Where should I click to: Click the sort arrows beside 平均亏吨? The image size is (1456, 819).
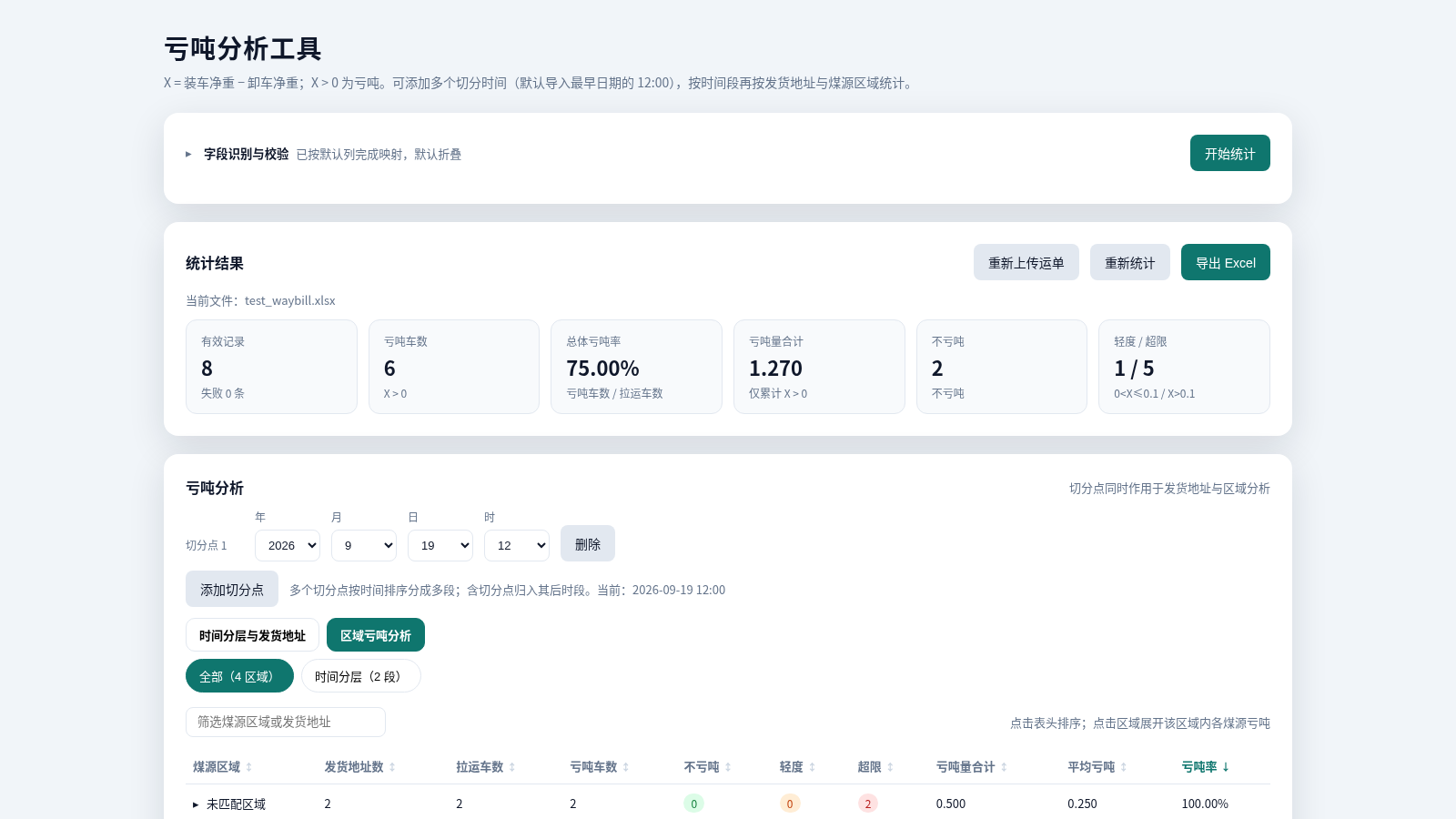1124,767
